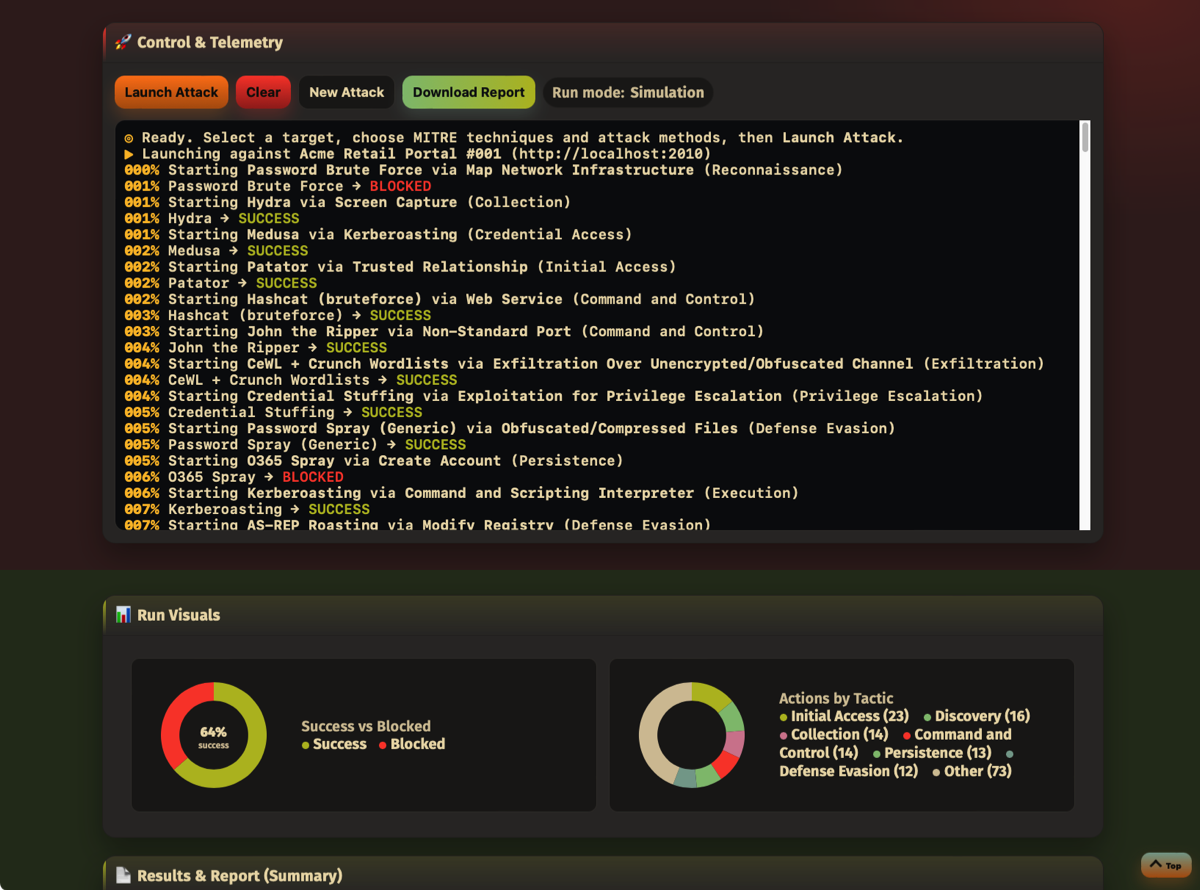Click the bar chart icon in Run Visuals

(123, 615)
